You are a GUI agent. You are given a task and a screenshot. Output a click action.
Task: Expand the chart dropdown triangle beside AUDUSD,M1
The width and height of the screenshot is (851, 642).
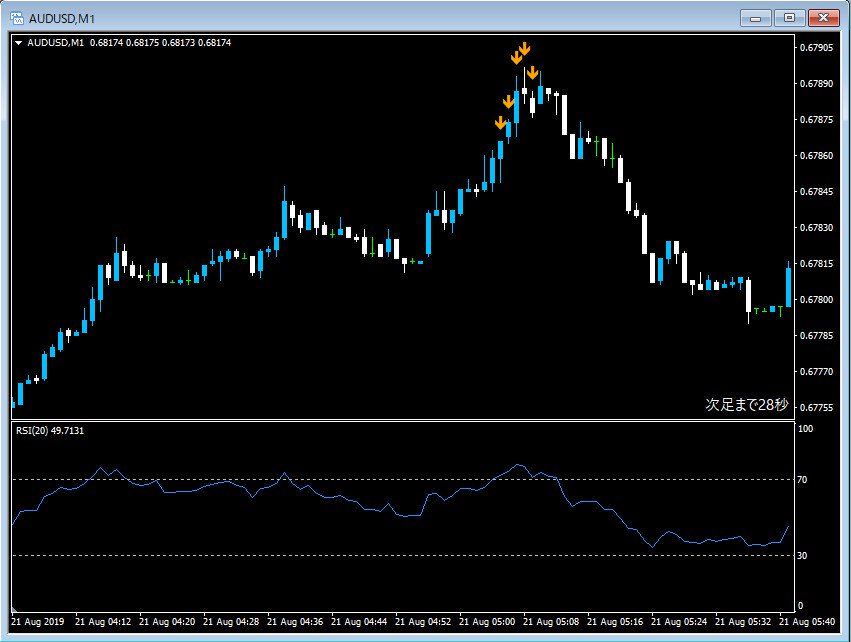(x=18, y=42)
